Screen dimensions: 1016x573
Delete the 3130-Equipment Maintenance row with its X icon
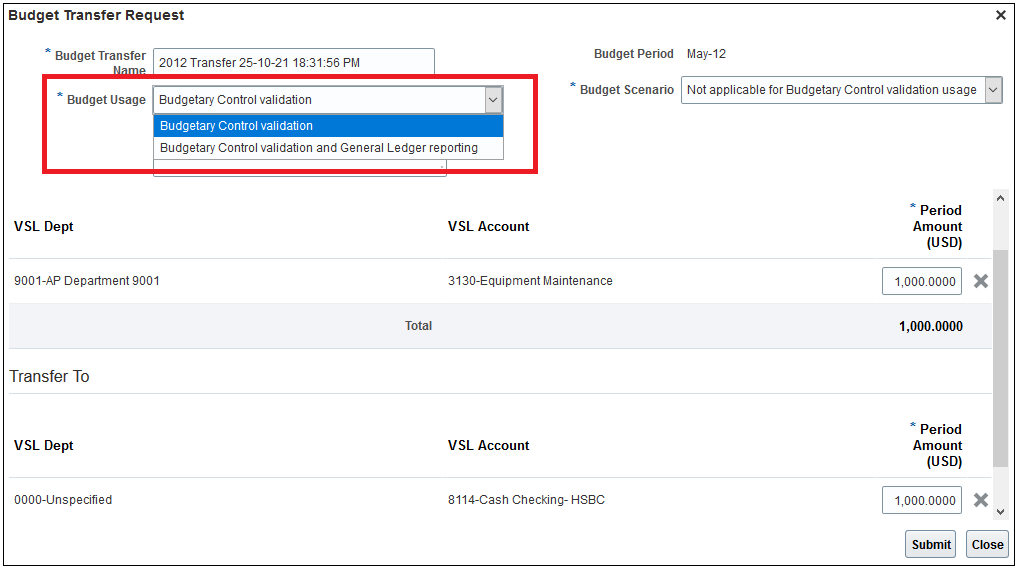tap(981, 281)
